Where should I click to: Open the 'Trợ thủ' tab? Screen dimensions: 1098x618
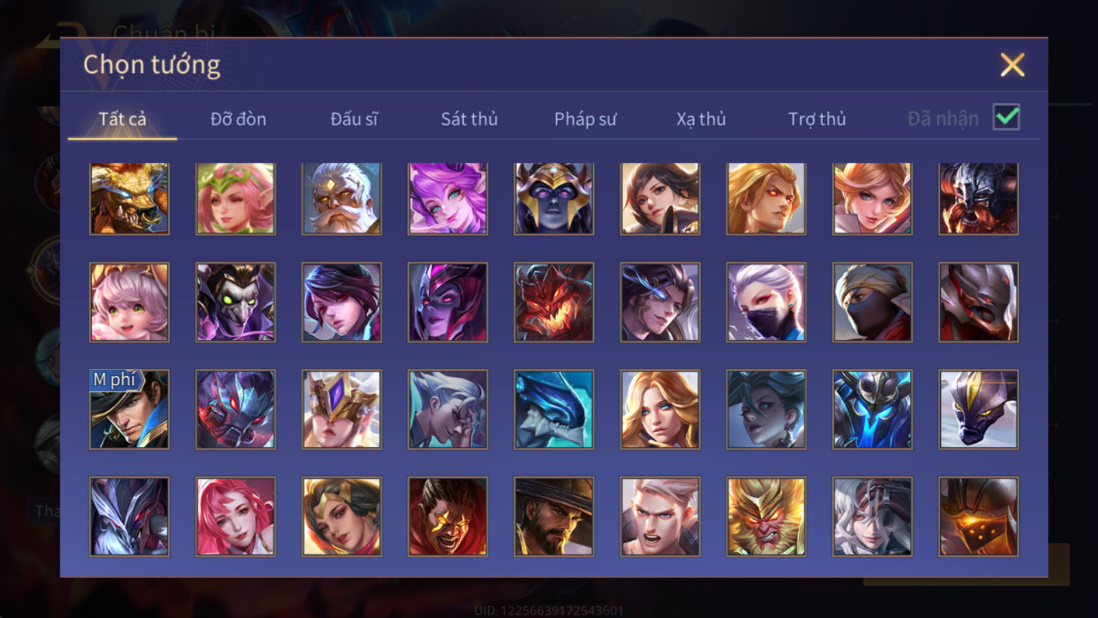click(x=817, y=119)
